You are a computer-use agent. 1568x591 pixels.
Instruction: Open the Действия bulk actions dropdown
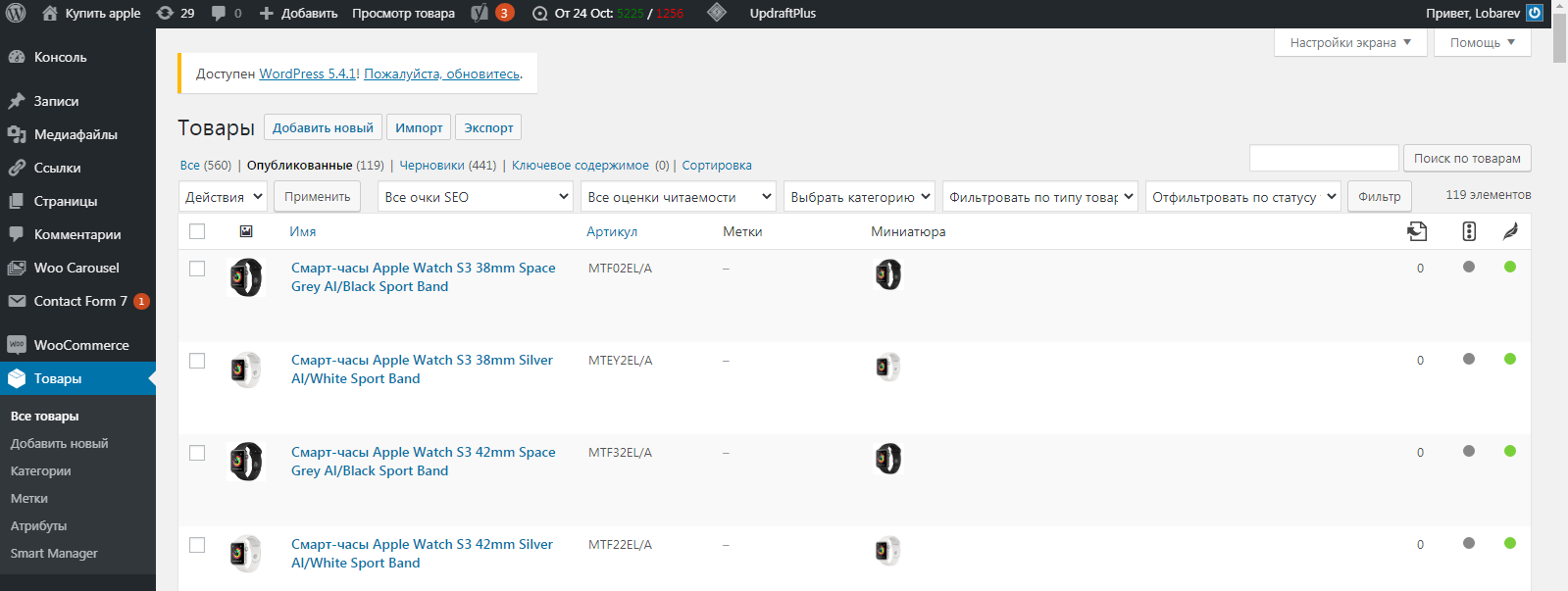[224, 197]
